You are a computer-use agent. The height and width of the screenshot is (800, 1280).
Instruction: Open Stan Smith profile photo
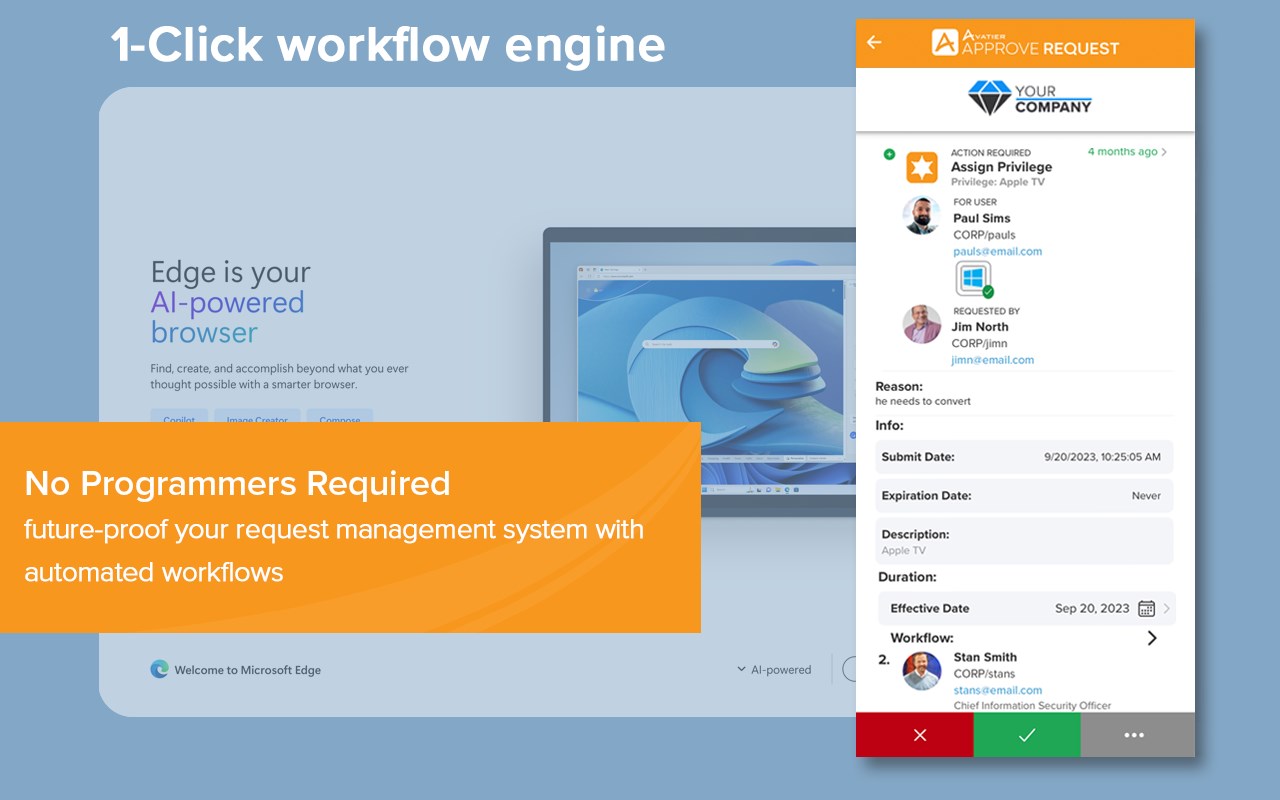pyautogui.click(x=922, y=671)
